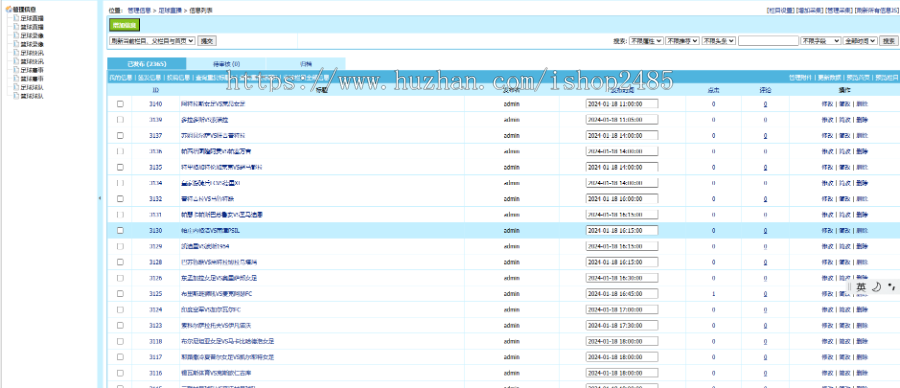
Task: Tick the checkbox for row ID 3130
Action: click(120, 230)
